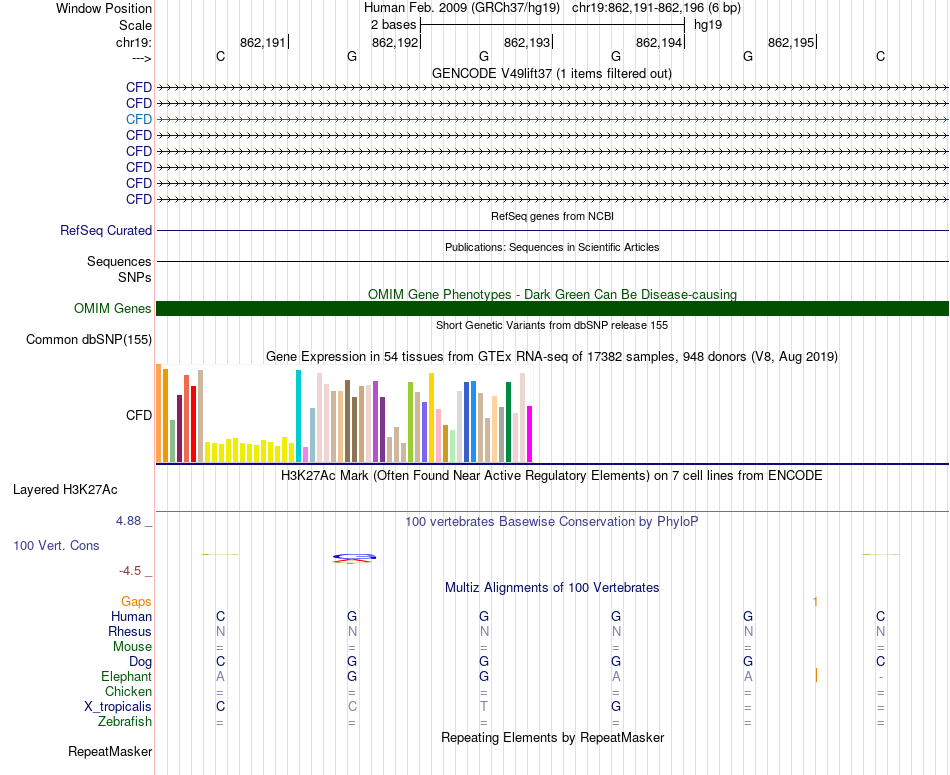Click the GENCODE V49lift37 track title
The image size is (950, 775).
tap(552, 73)
